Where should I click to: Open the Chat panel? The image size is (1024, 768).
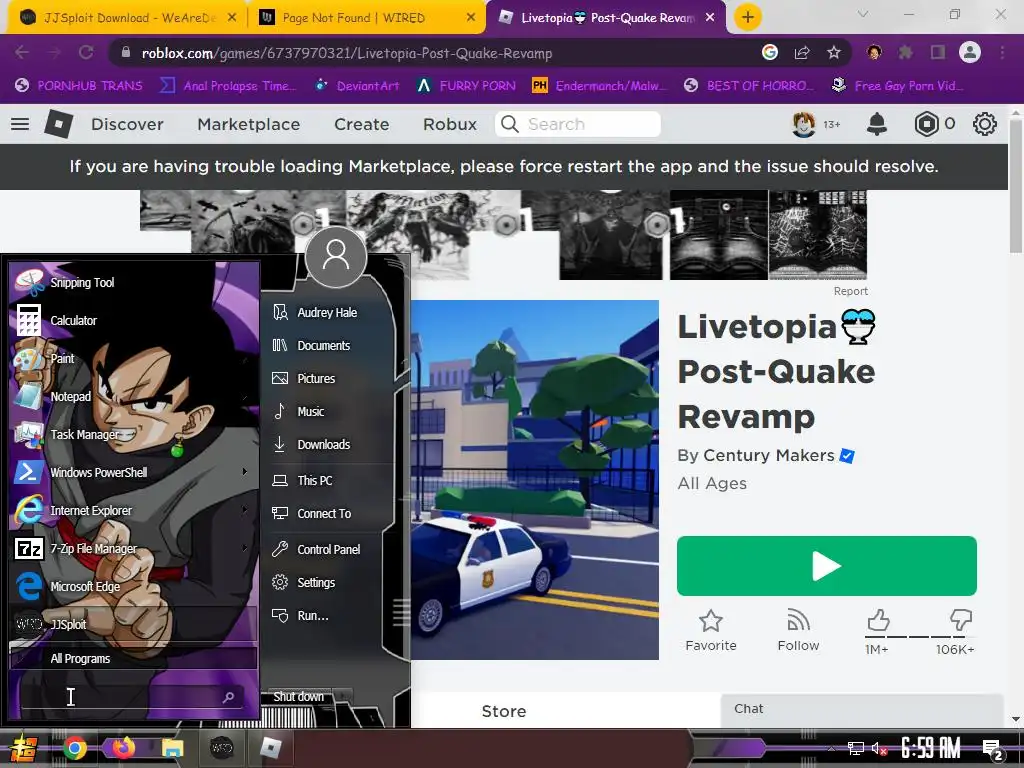[x=862, y=709]
